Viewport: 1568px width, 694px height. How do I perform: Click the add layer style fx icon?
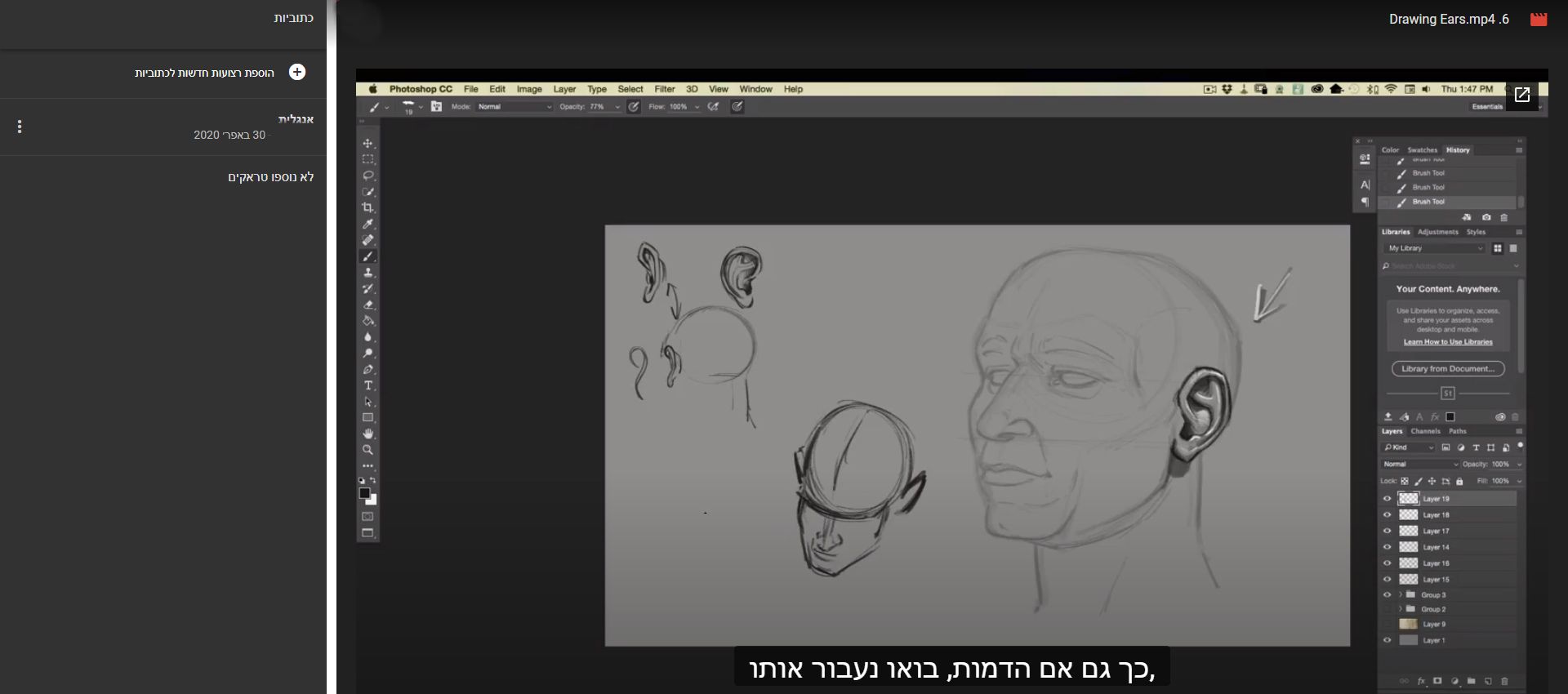coord(1421,681)
